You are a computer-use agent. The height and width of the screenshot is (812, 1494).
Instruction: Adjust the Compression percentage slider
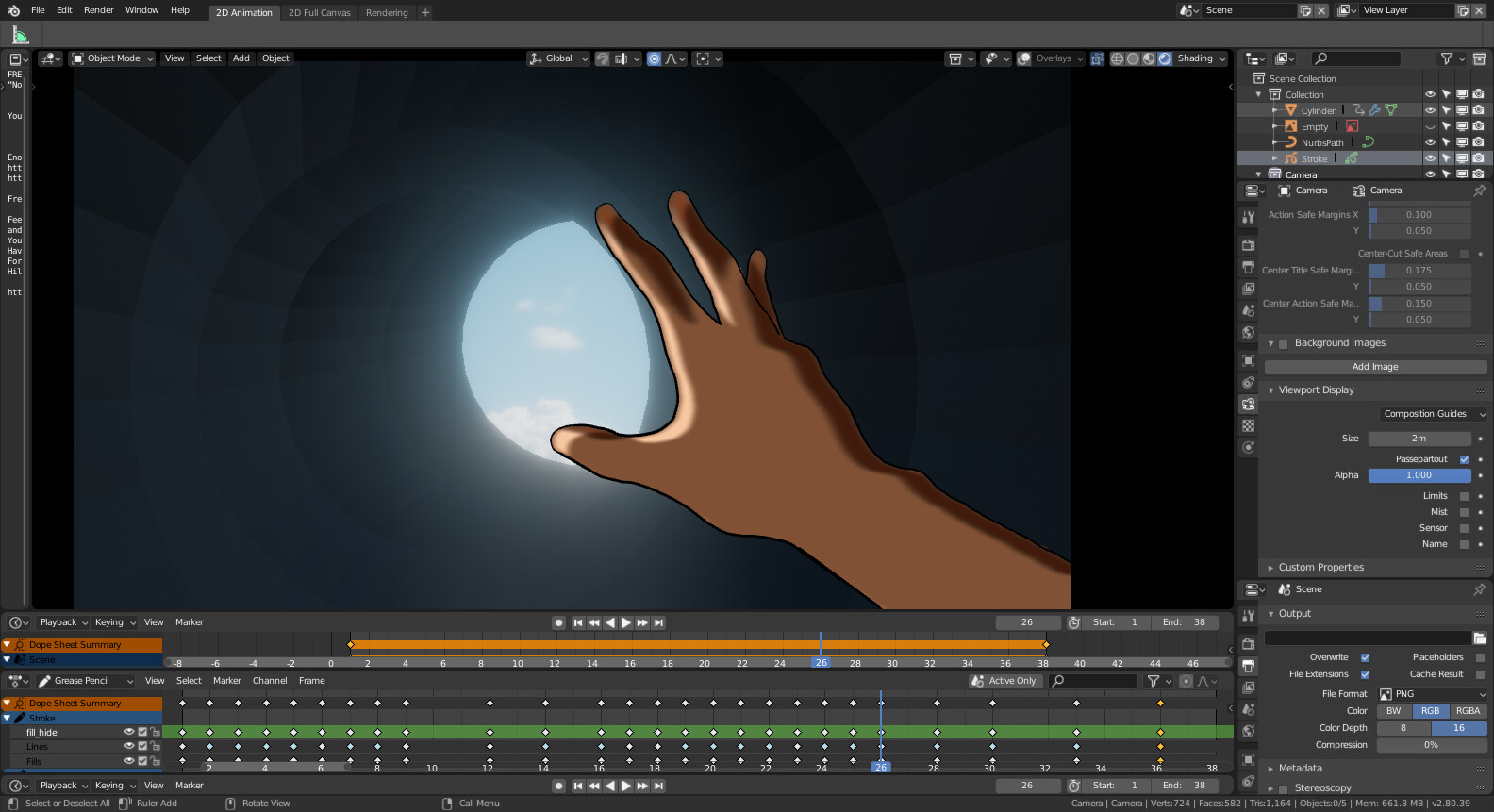coord(1432,745)
